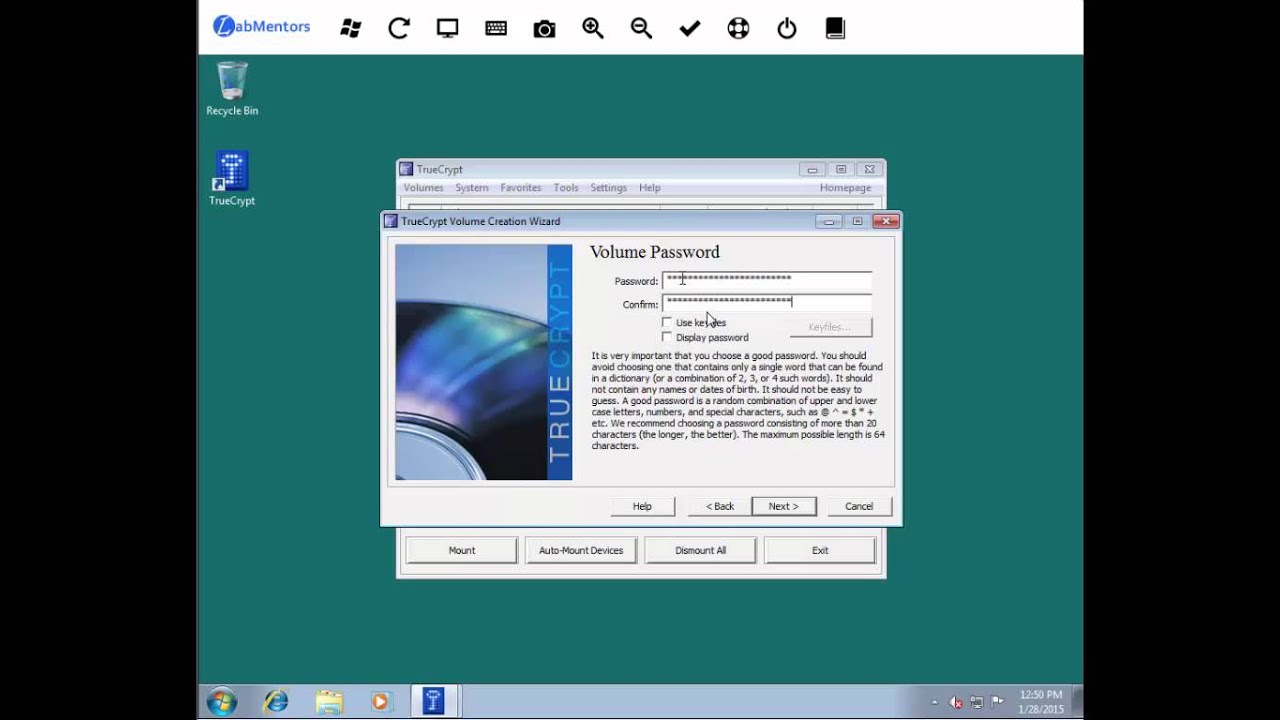The image size is (1280, 720).
Task: Cancel the Volume Creation Wizard
Action: pos(859,506)
